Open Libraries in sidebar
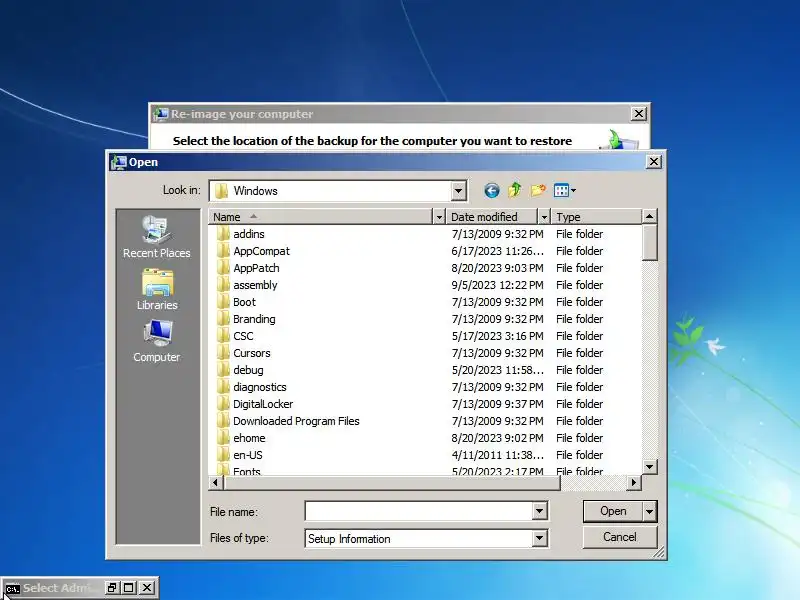The image size is (800, 600). tap(157, 289)
